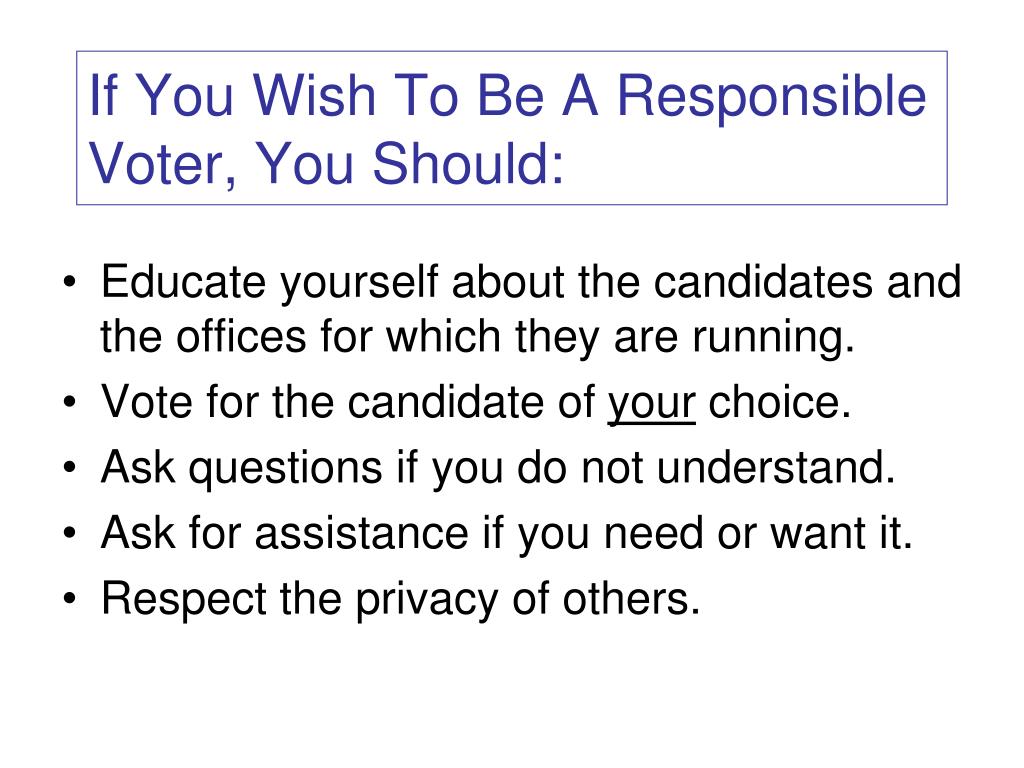The width and height of the screenshot is (1024, 768).
Task: Click the bullet dot before 'Ask for assistance'
Action: tap(70, 534)
